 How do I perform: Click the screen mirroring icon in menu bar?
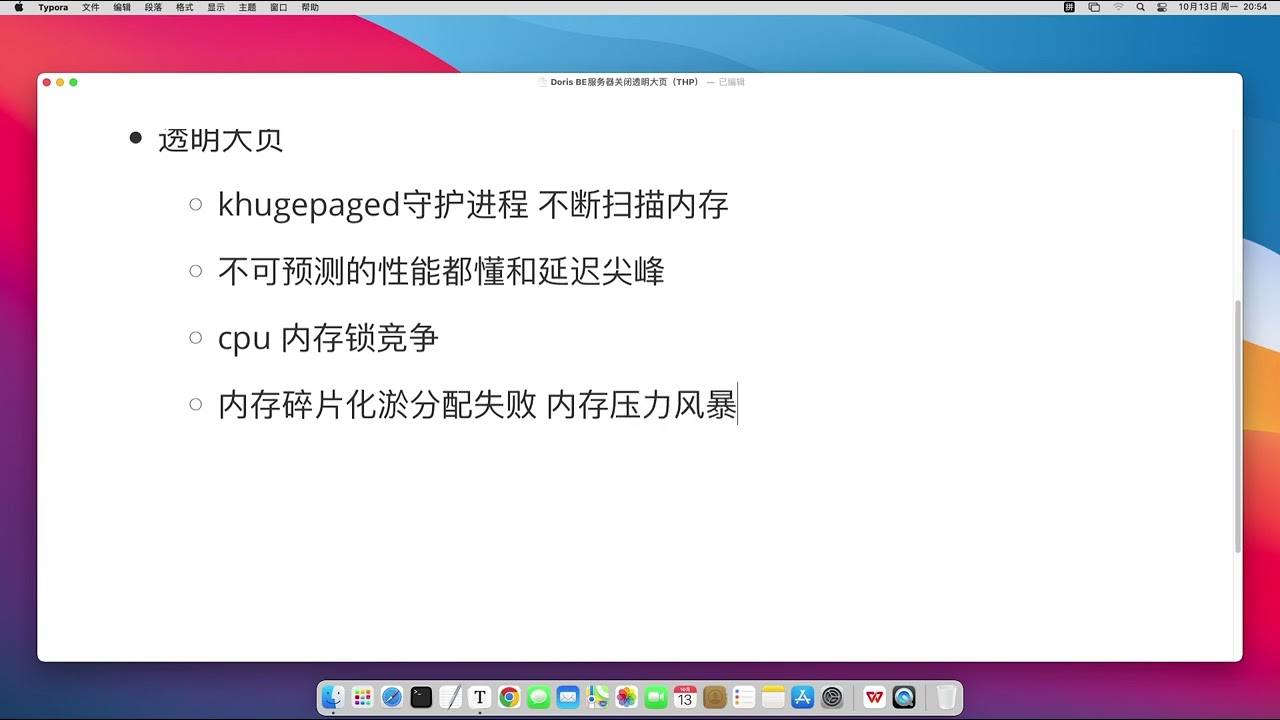[1094, 7]
